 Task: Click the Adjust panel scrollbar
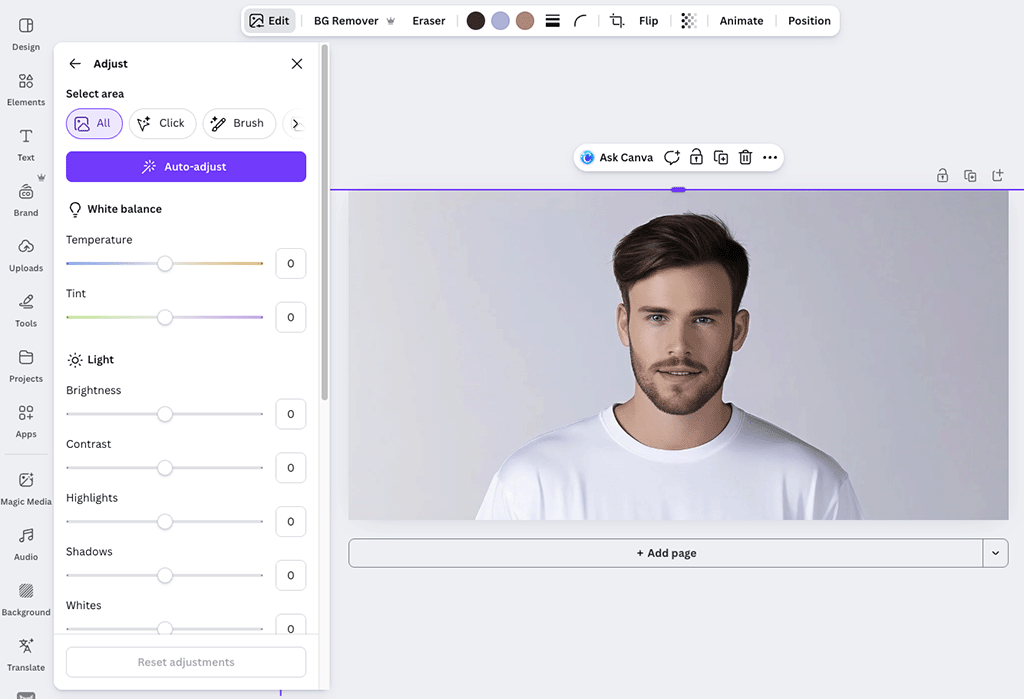[325, 222]
